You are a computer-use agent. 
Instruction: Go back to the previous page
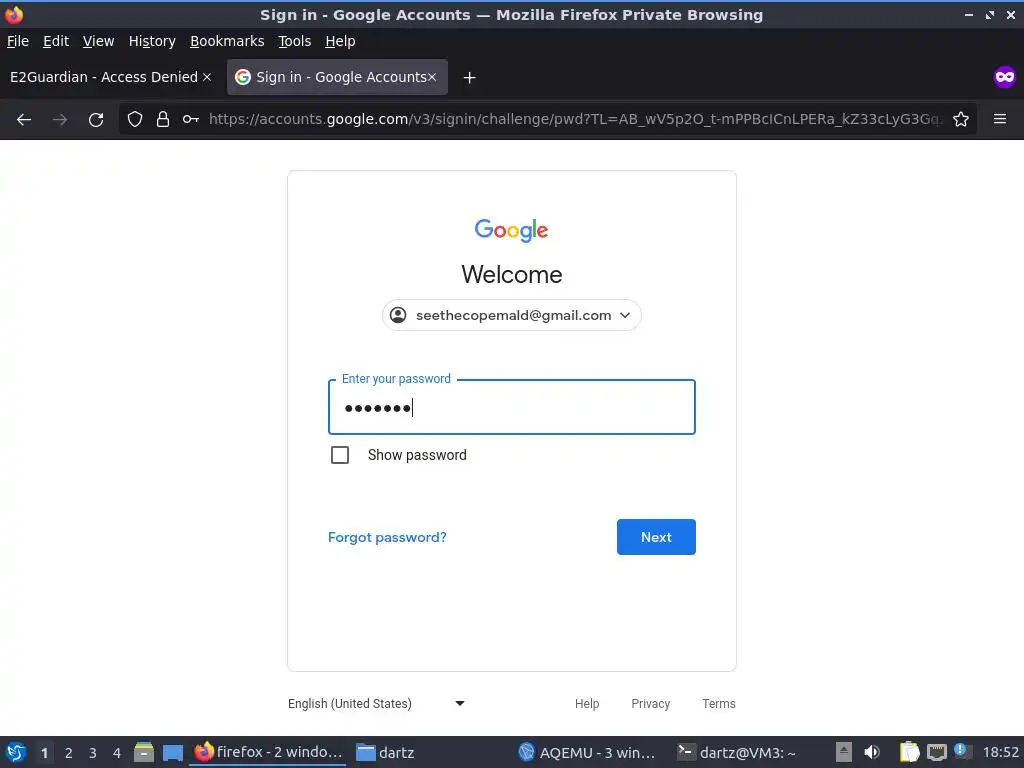[x=24, y=120]
